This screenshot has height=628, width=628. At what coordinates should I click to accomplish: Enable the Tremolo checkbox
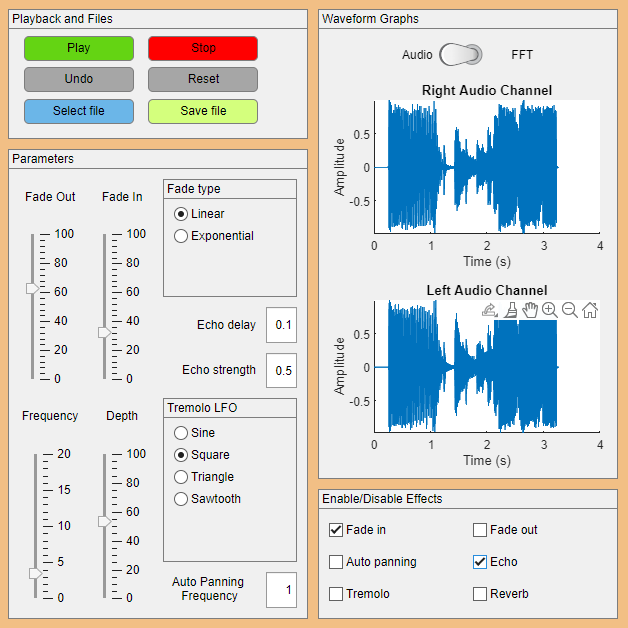pos(336,594)
